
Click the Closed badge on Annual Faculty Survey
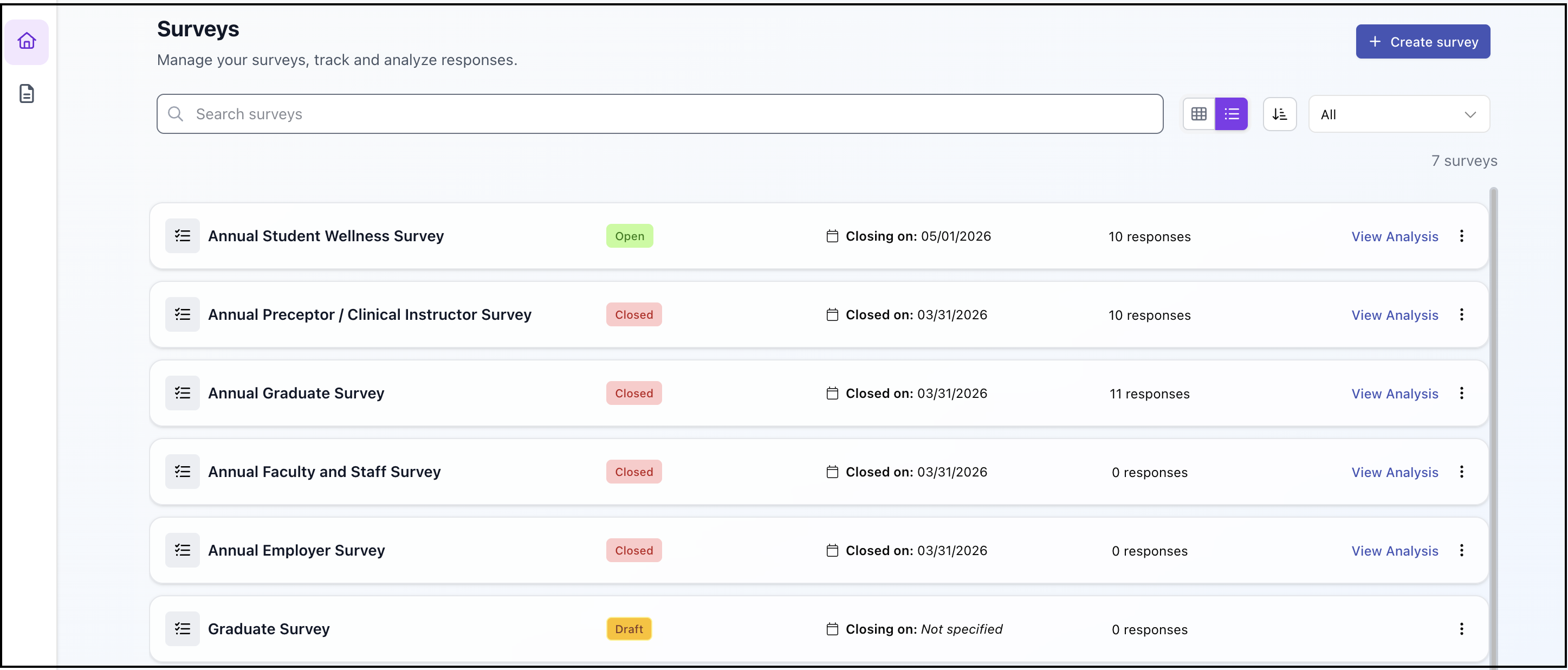pyautogui.click(x=634, y=472)
